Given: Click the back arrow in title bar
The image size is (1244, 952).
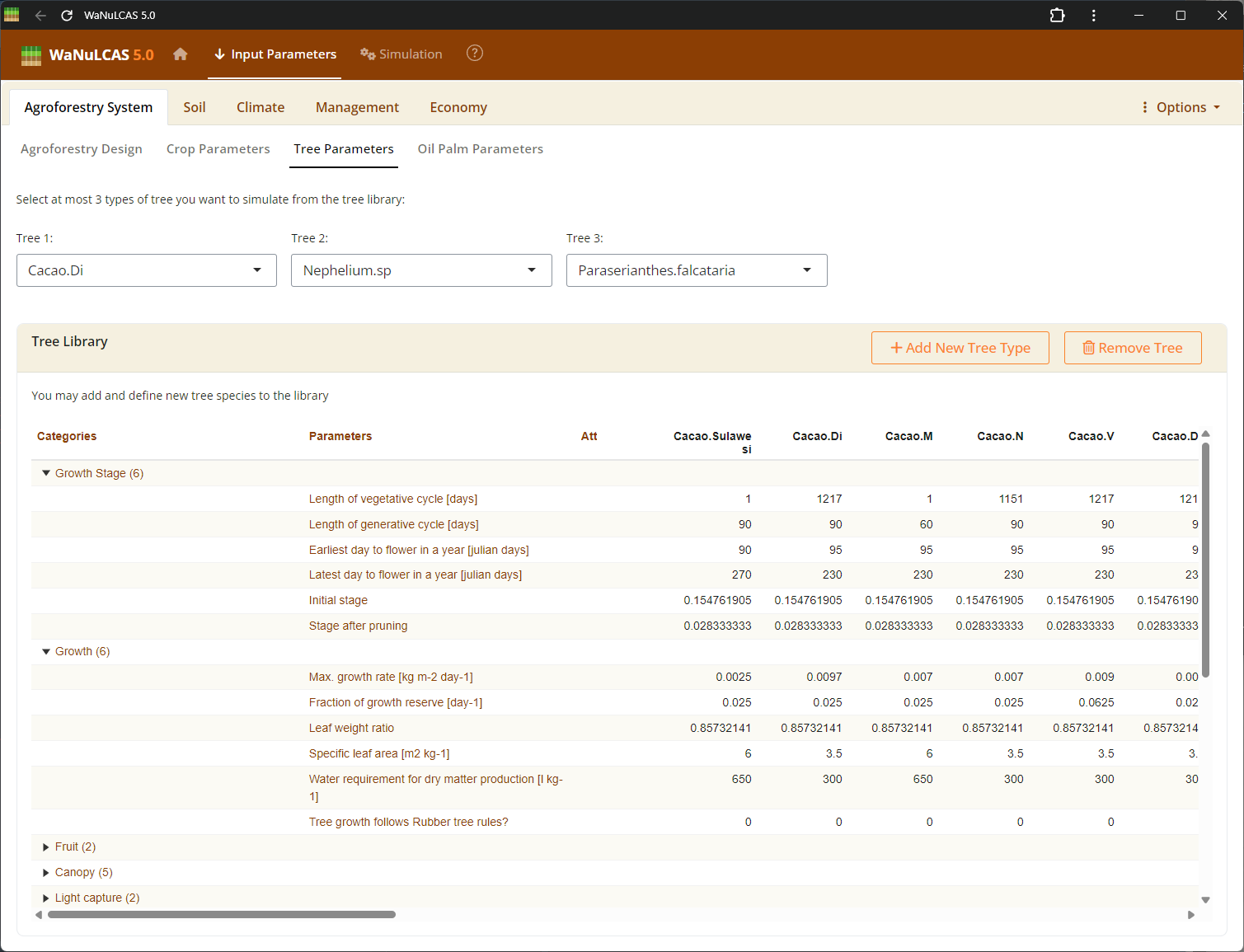Looking at the screenshot, I should click(x=40, y=16).
